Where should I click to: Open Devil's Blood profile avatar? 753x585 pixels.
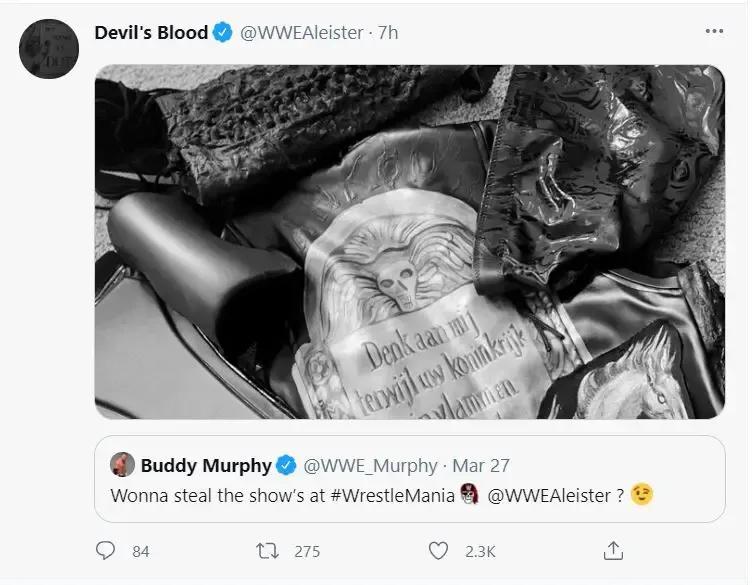coord(49,48)
